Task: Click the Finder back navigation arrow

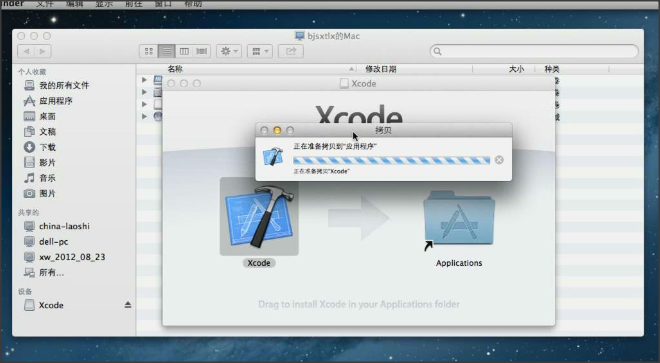Action: [x=26, y=51]
